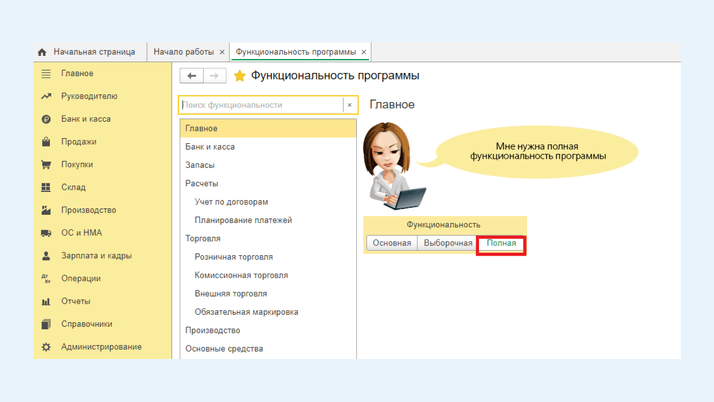The width and height of the screenshot is (714, 402).
Task: Open the Зарплата и кадры section
Action: (x=97, y=256)
